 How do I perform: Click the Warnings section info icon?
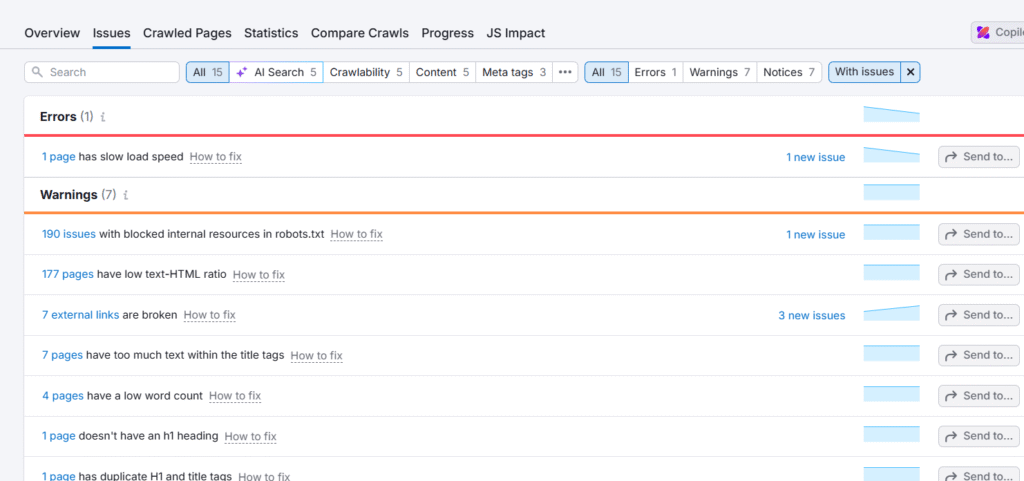(x=125, y=195)
